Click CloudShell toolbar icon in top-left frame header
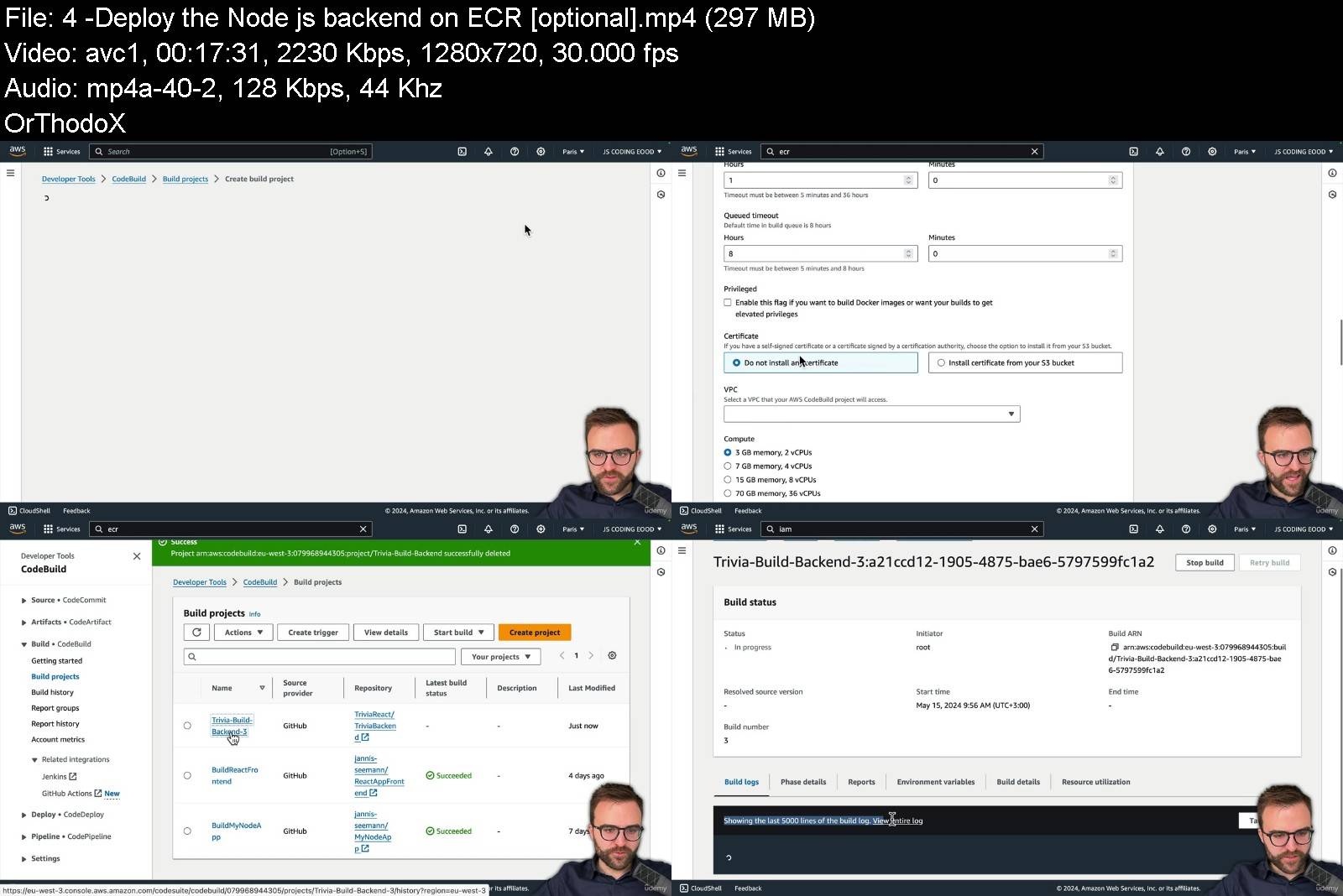Image resolution: width=1343 pixels, height=896 pixels. [462, 152]
